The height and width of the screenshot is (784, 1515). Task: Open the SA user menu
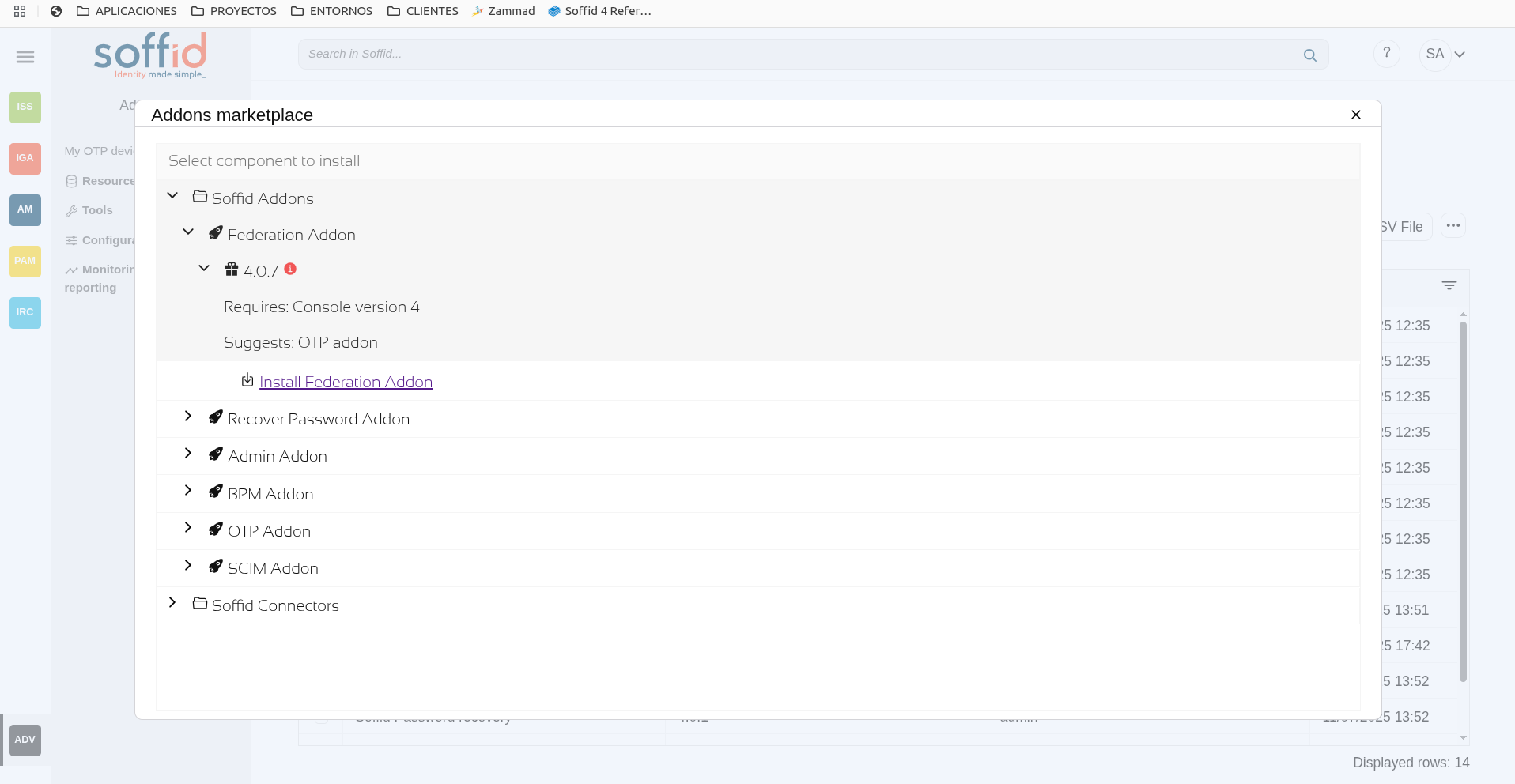pyautogui.click(x=1445, y=55)
